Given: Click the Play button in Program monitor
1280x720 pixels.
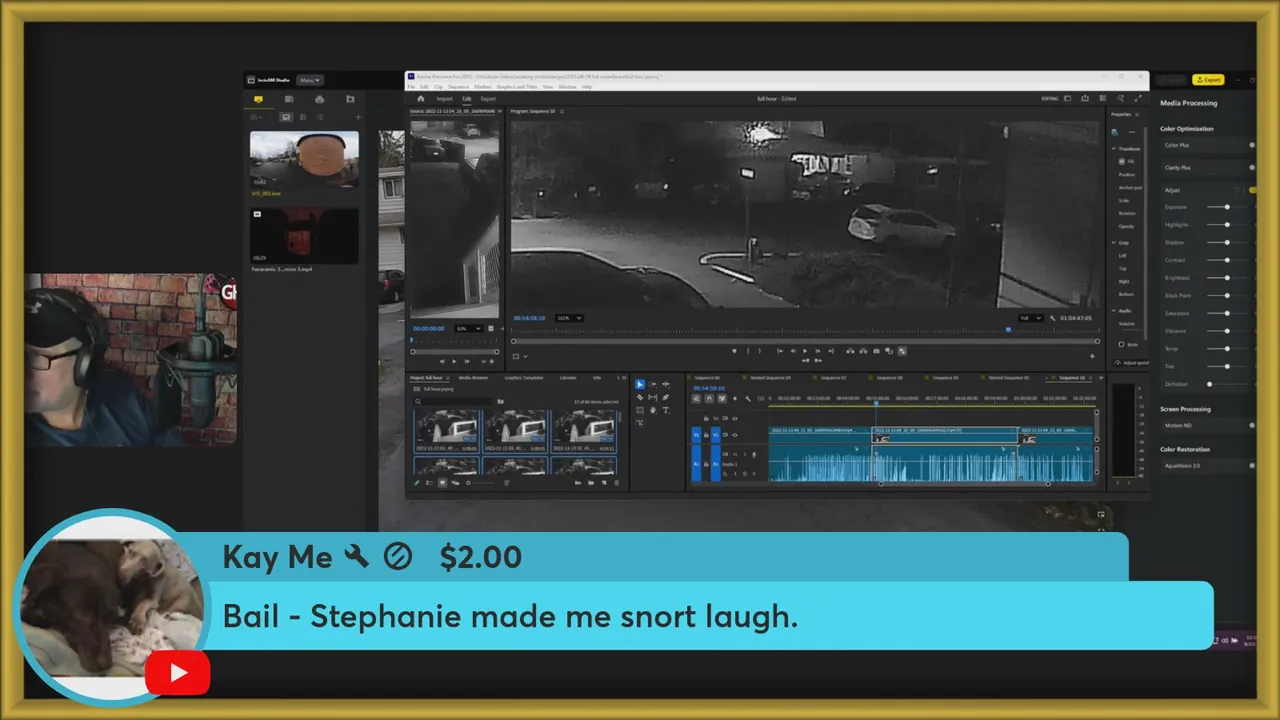Looking at the screenshot, I should click(805, 351).
